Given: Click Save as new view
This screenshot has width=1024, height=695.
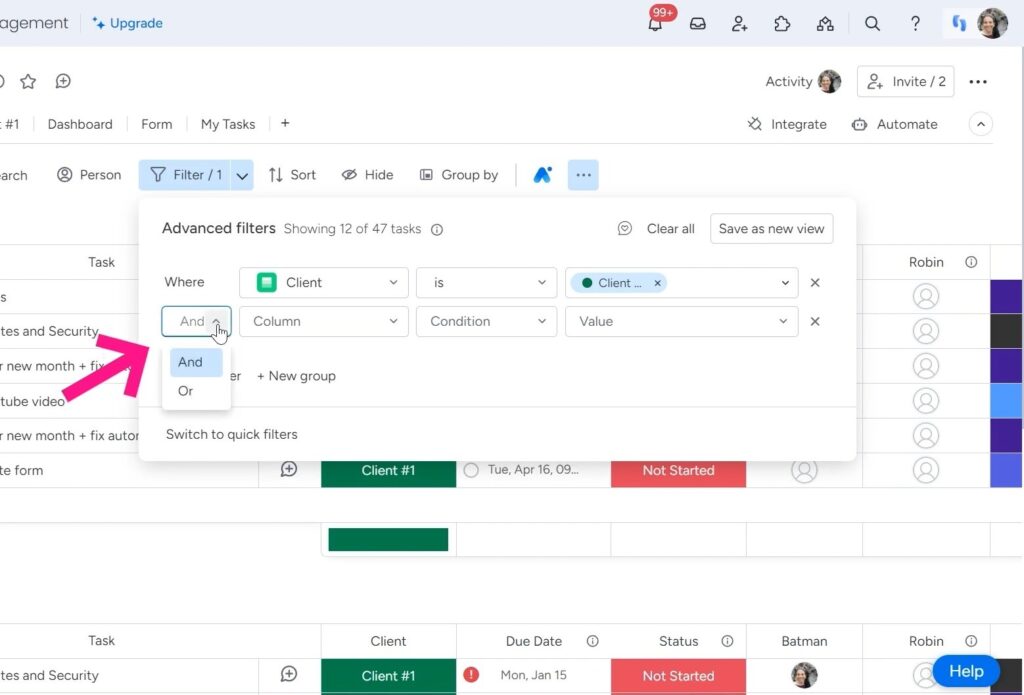Looking at the screenshot, I should pyautogui.click(x=771, y=228).
